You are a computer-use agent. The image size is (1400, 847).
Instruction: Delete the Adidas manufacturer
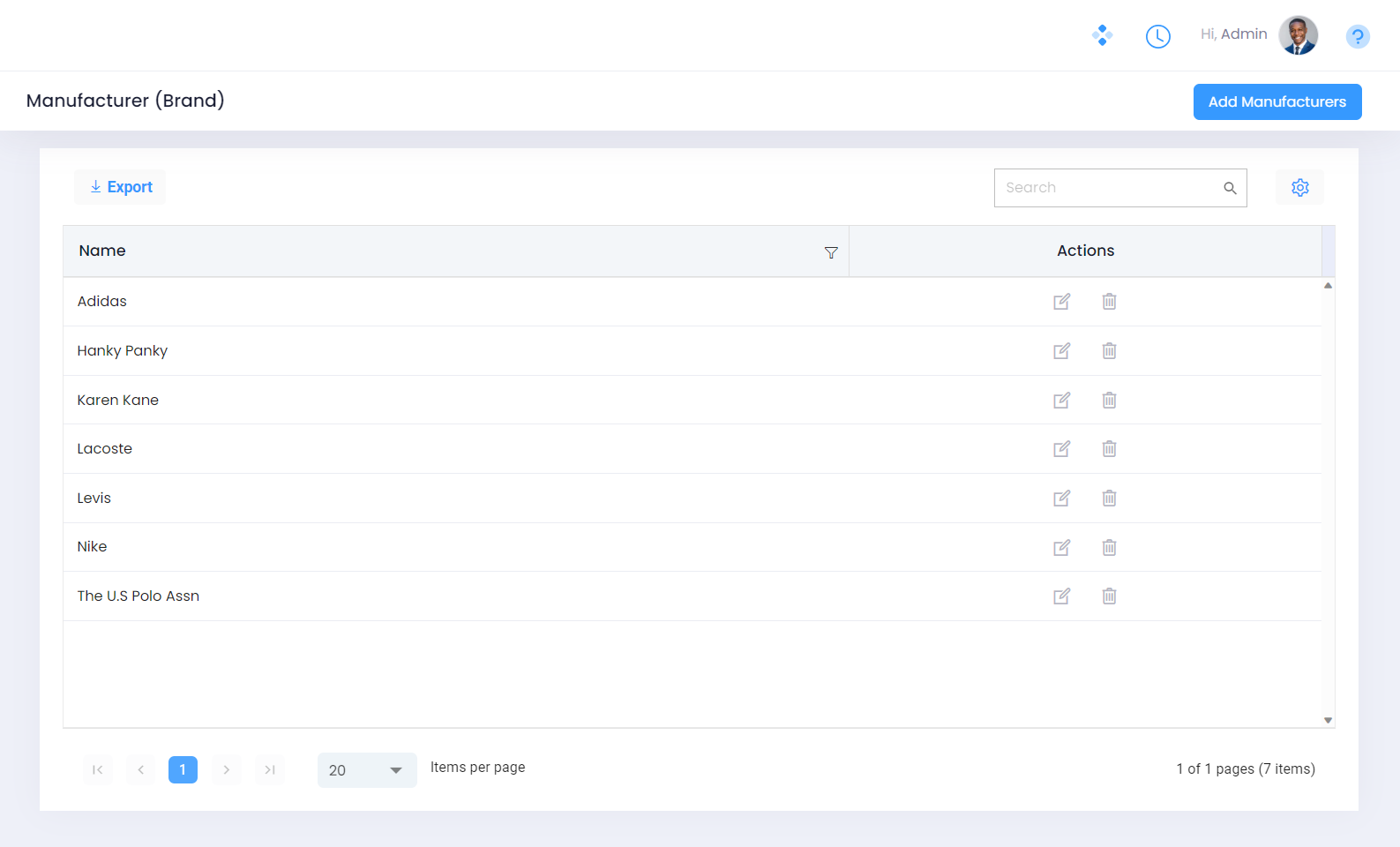pyautogui.click(x=1109, y=302)
